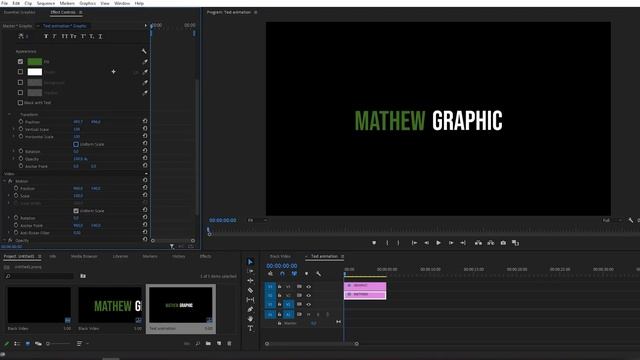This screenshot has width=640, height=360.
Task: Add a marker from the timeline header
Action: click(x=306, y=274)
